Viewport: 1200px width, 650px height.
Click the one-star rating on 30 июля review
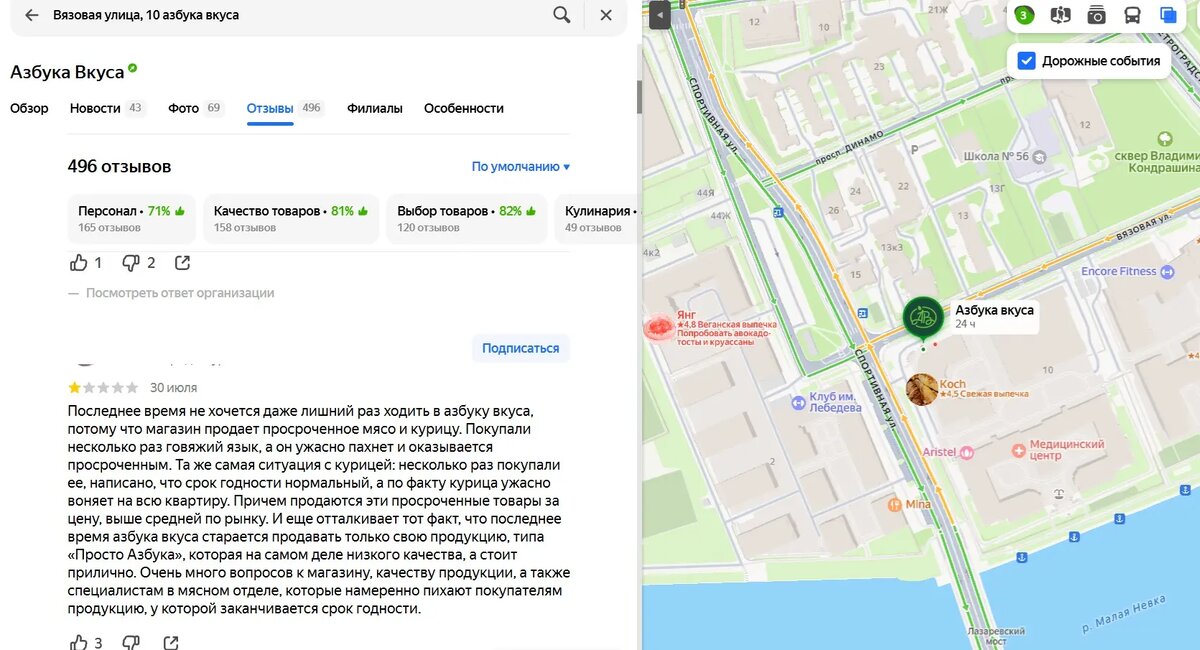pos(75,387)
